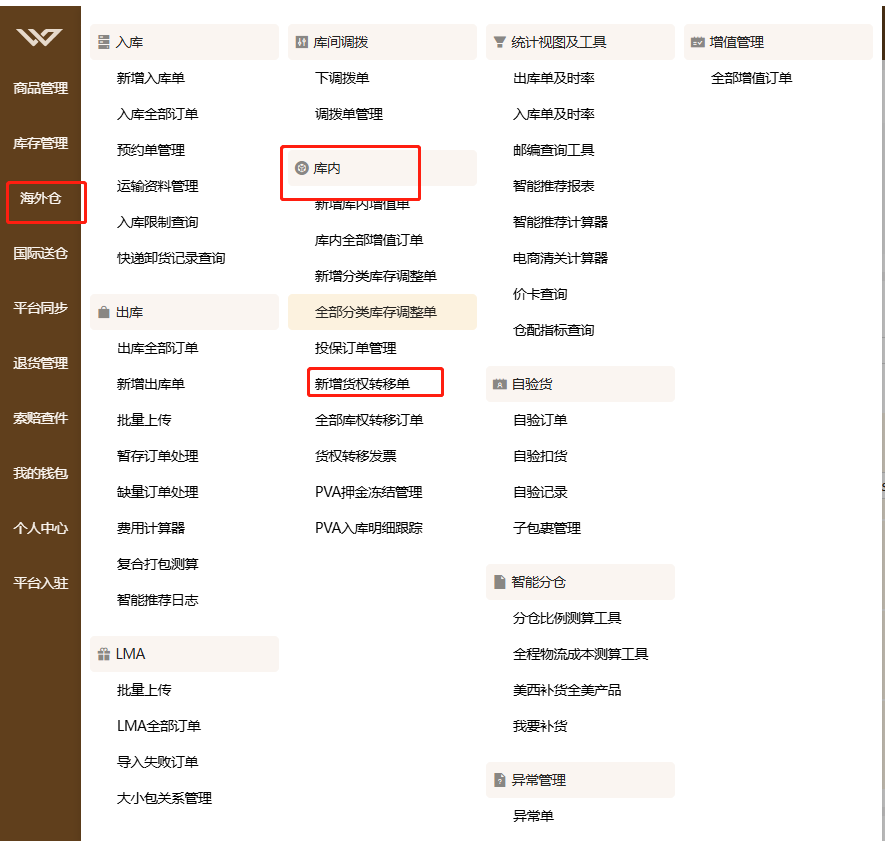Image resolution: width=885 pixels, height=841 pixels.
Task: Click the 库间调拨 section icon
Action: [x=302, y=42]
